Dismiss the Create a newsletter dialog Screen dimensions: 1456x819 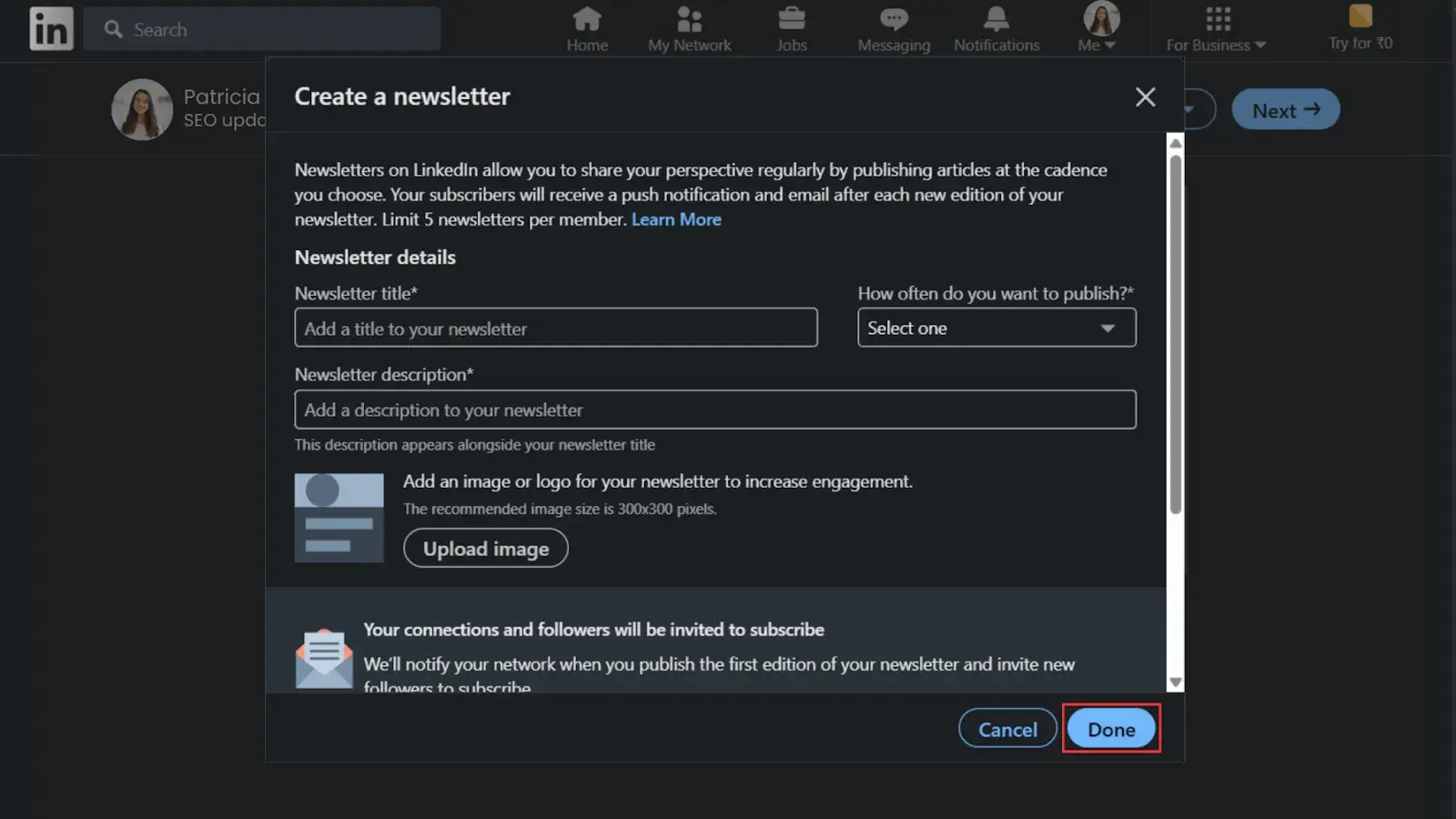pyautogui.click(x=1145, y=96)
